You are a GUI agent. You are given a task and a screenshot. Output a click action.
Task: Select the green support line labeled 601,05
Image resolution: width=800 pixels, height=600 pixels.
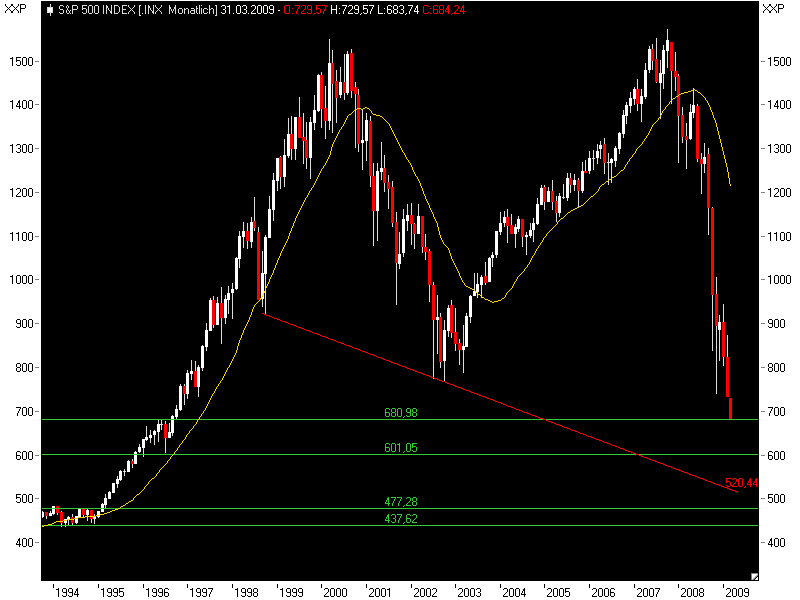pos(300,455)
